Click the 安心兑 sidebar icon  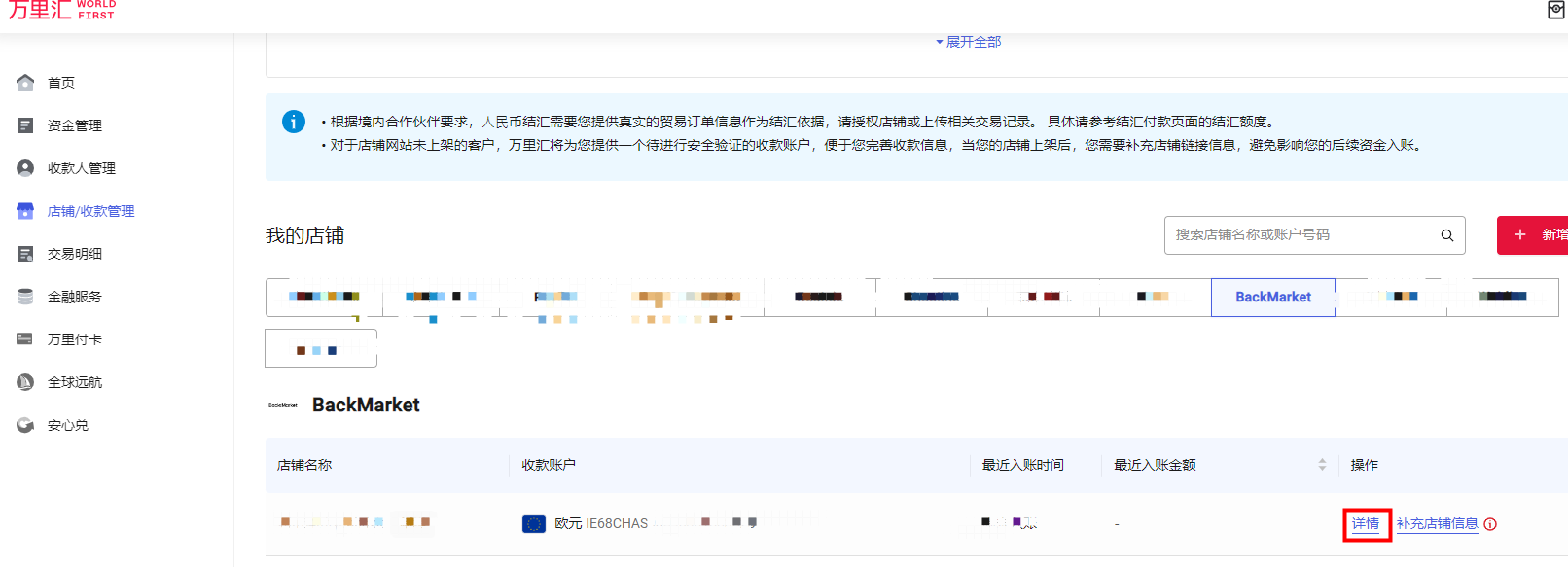(25, 425)
